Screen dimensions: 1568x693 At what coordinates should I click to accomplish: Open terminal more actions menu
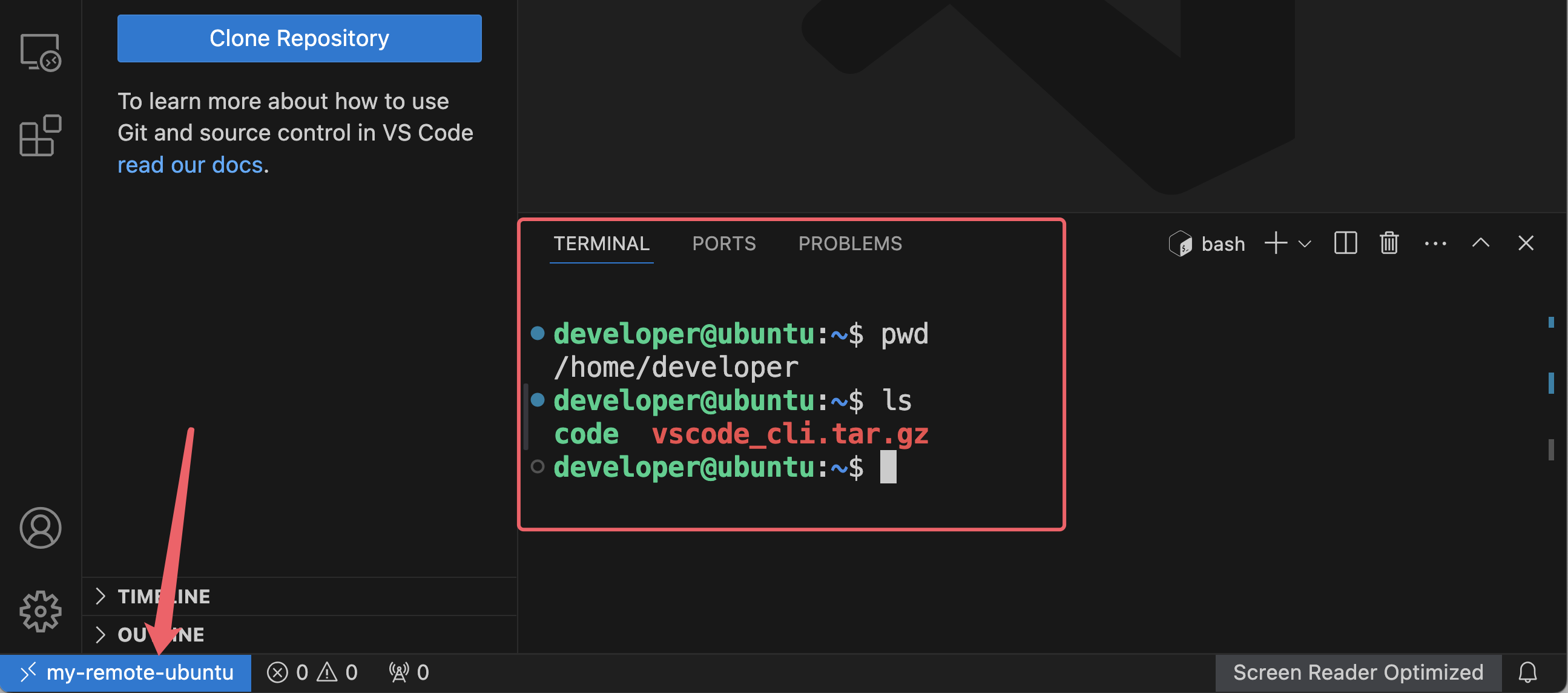click(1435, 243)
